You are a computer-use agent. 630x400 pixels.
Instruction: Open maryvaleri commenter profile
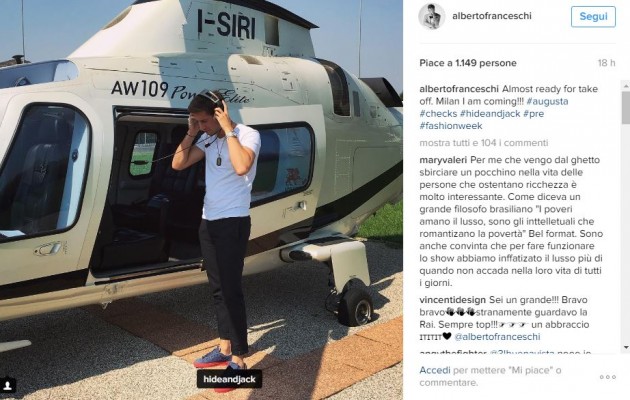tap(443, 160)
